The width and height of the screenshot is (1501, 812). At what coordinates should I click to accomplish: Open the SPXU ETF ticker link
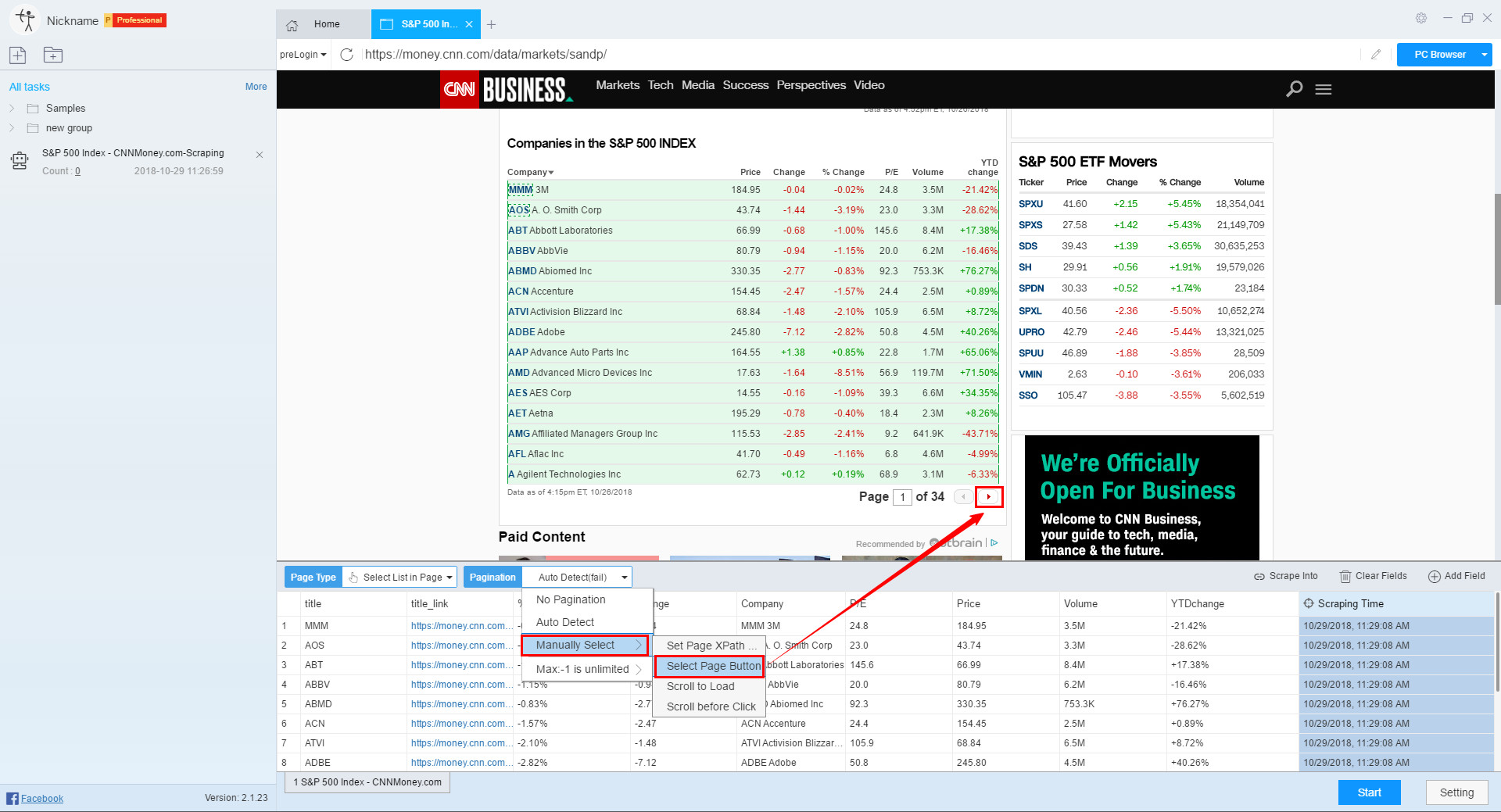[x=1030, y=204]
